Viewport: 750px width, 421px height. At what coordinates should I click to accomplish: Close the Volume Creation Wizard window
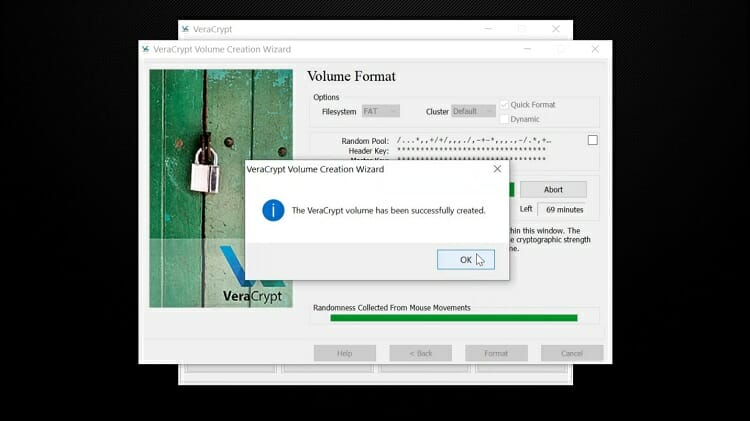595,49
